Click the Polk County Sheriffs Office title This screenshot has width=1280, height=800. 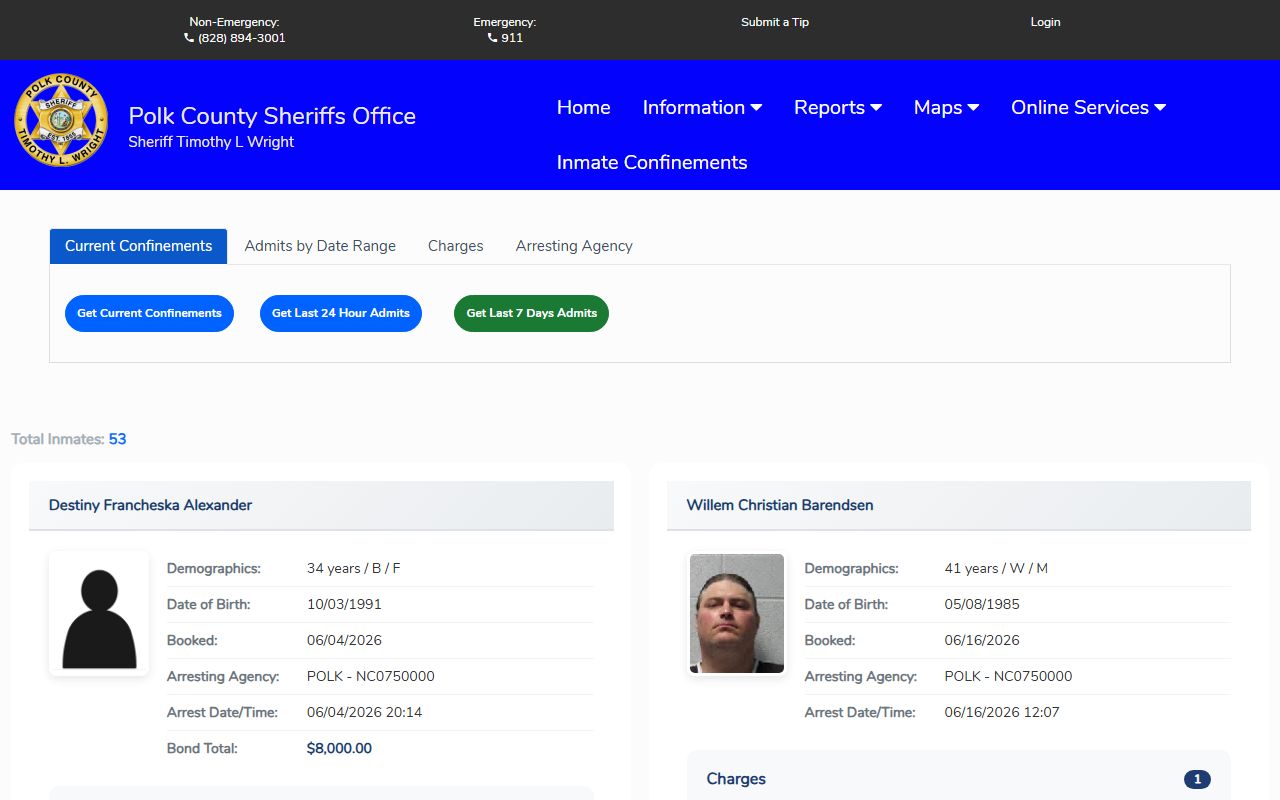pos(272,116)
